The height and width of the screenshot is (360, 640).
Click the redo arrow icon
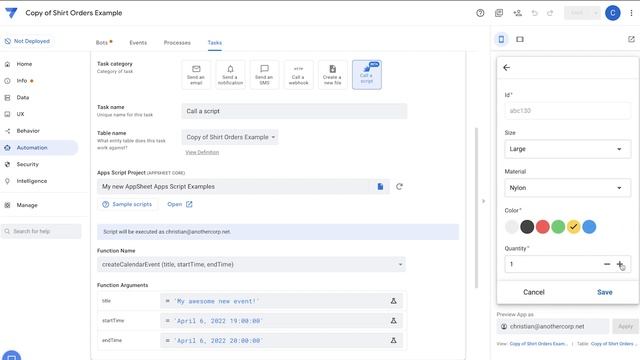(550, 13)
